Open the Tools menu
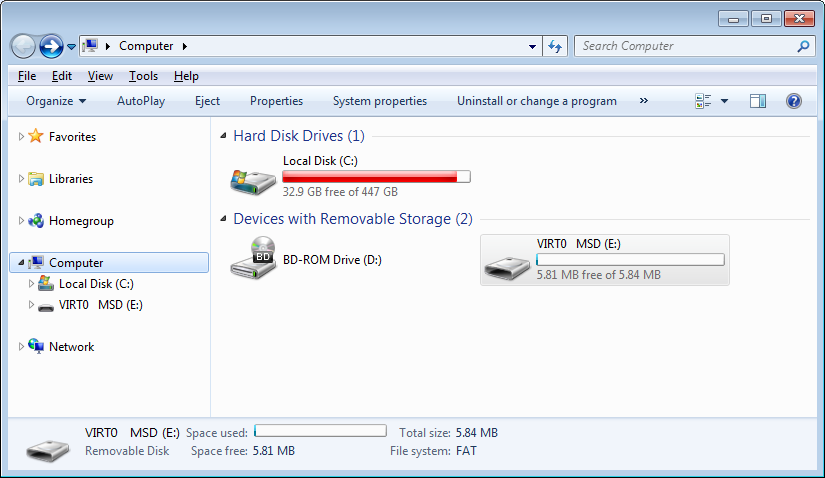This screenshot has height=478, width=825. [144, 76]
